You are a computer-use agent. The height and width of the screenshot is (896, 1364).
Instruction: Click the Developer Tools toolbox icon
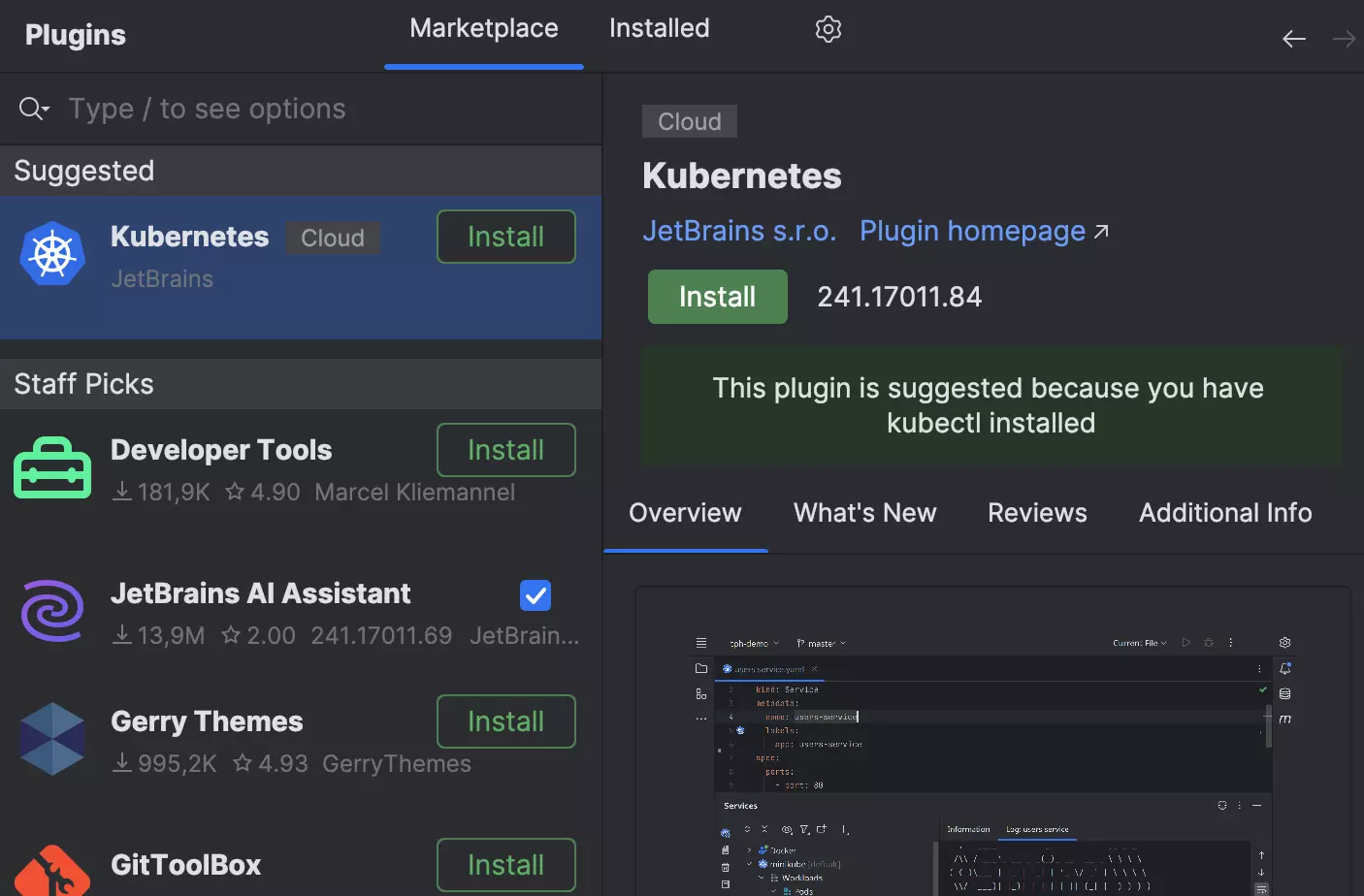point(51,466)
